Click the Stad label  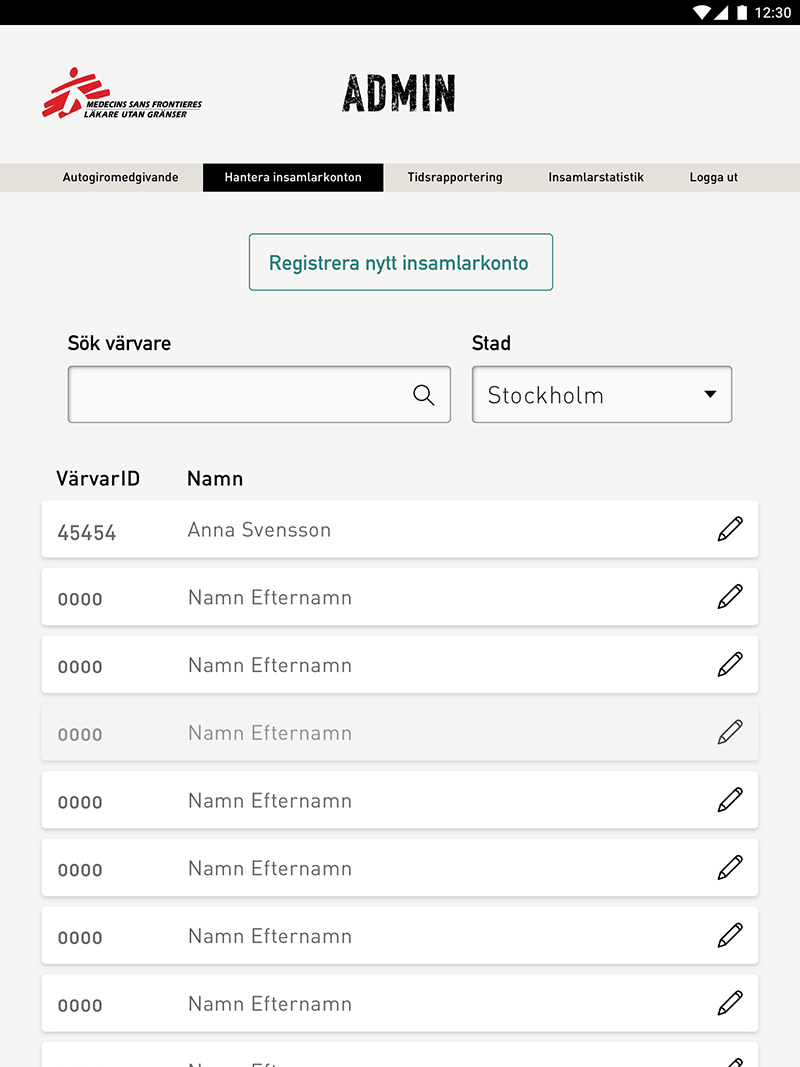491,343
